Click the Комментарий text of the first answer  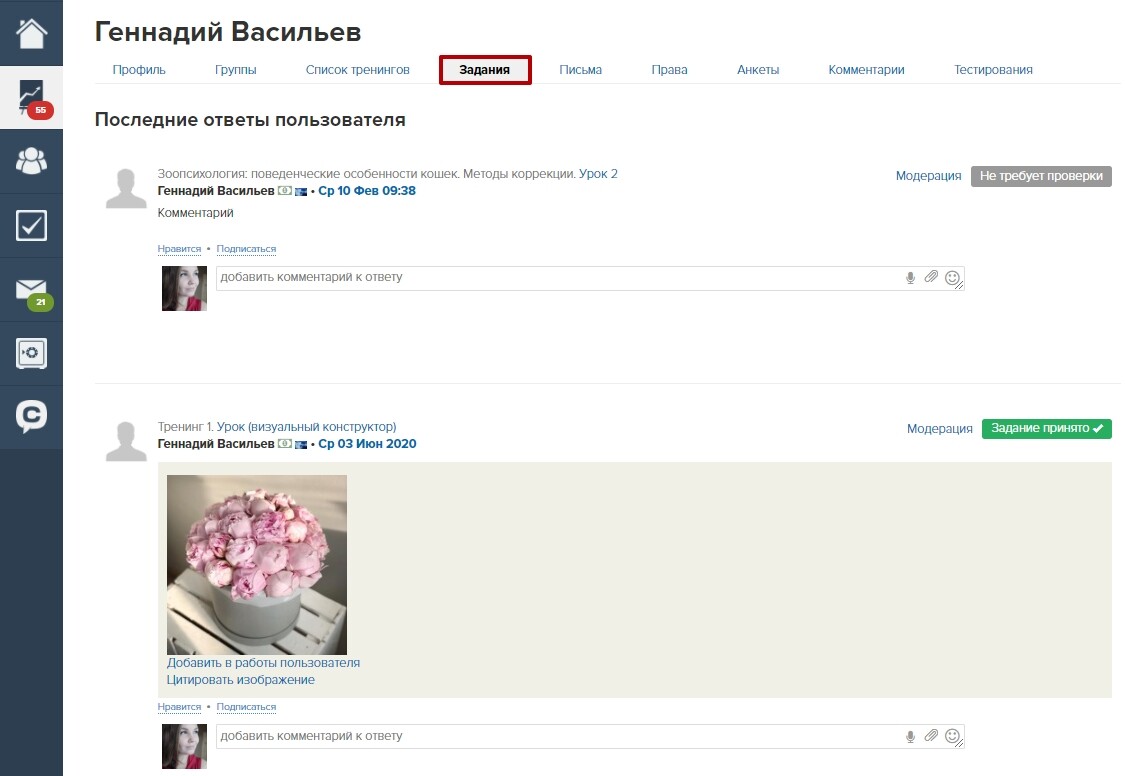click(x=195, y=213)
